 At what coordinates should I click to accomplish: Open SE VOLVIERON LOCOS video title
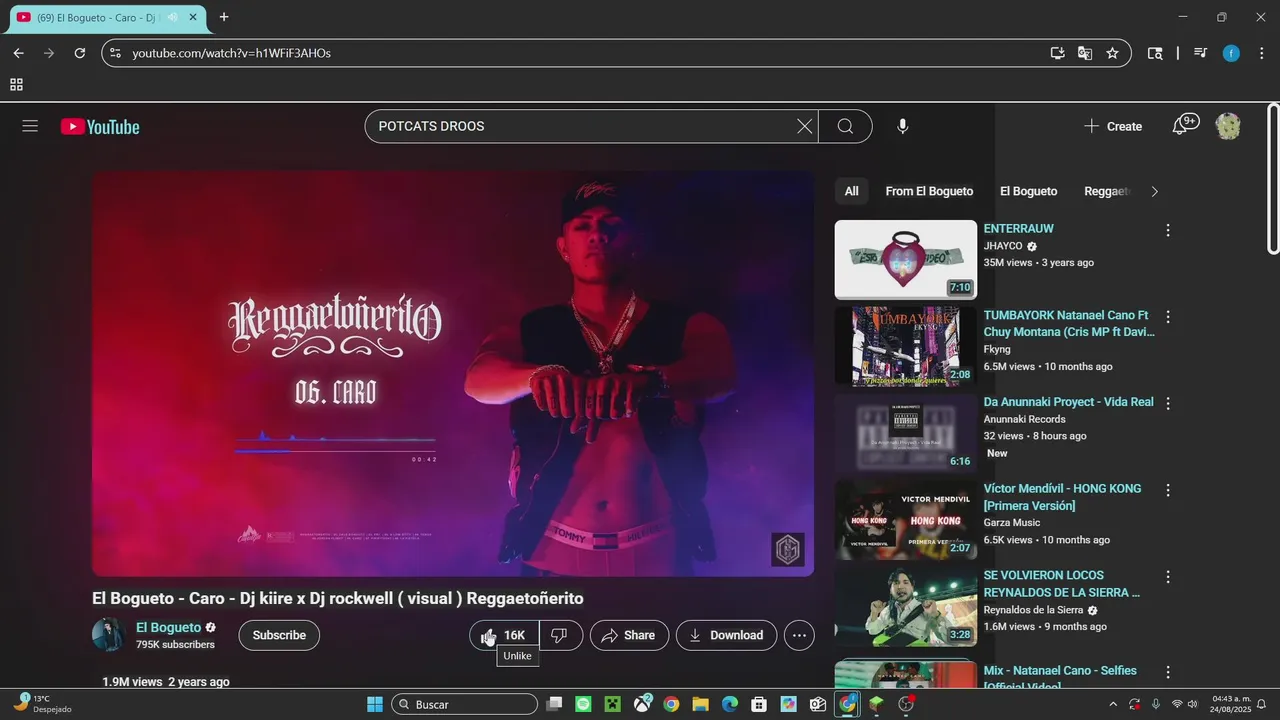click(1062, 584)
